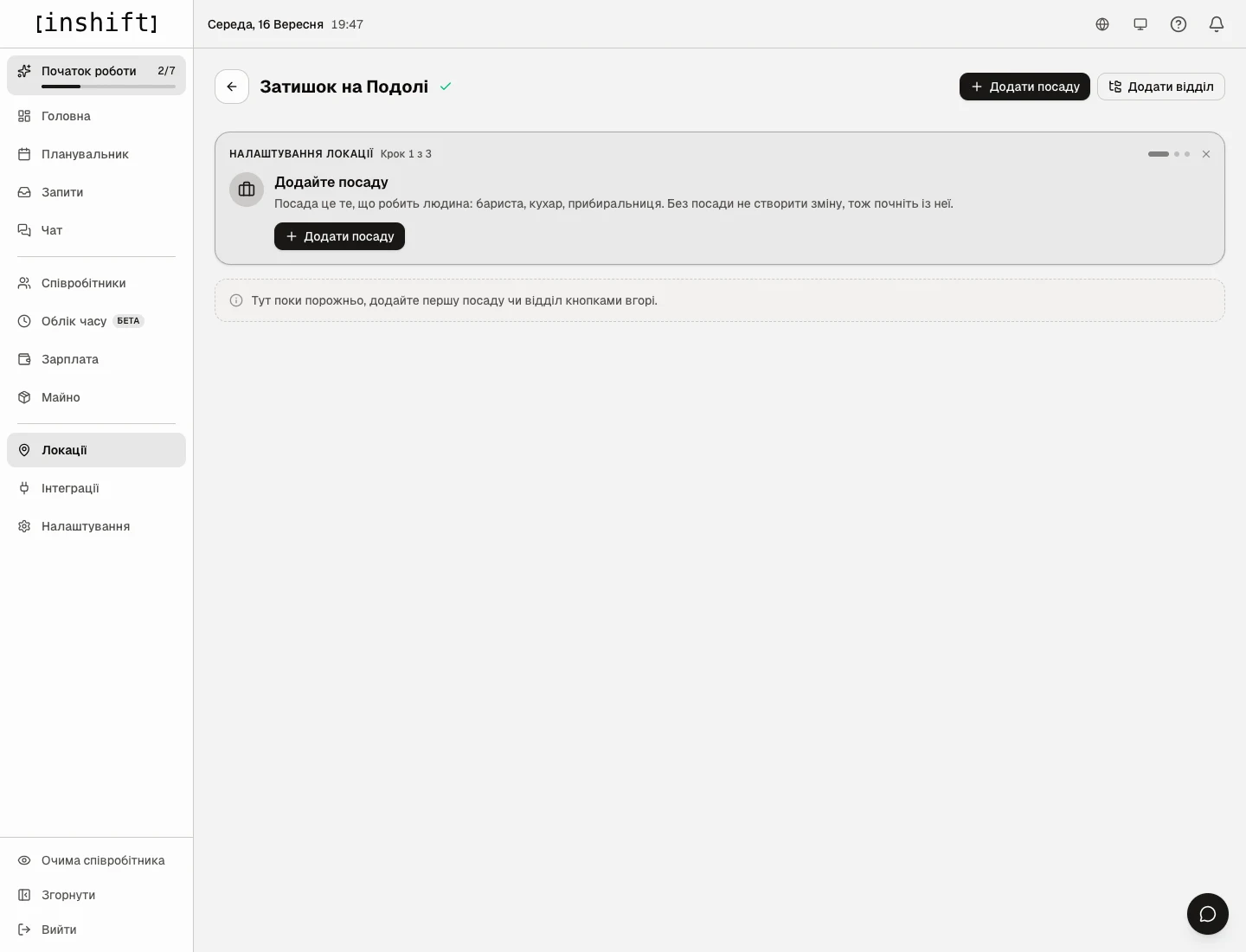Open the language globe icon
1246x952 pixels.
coord(1102,24)
